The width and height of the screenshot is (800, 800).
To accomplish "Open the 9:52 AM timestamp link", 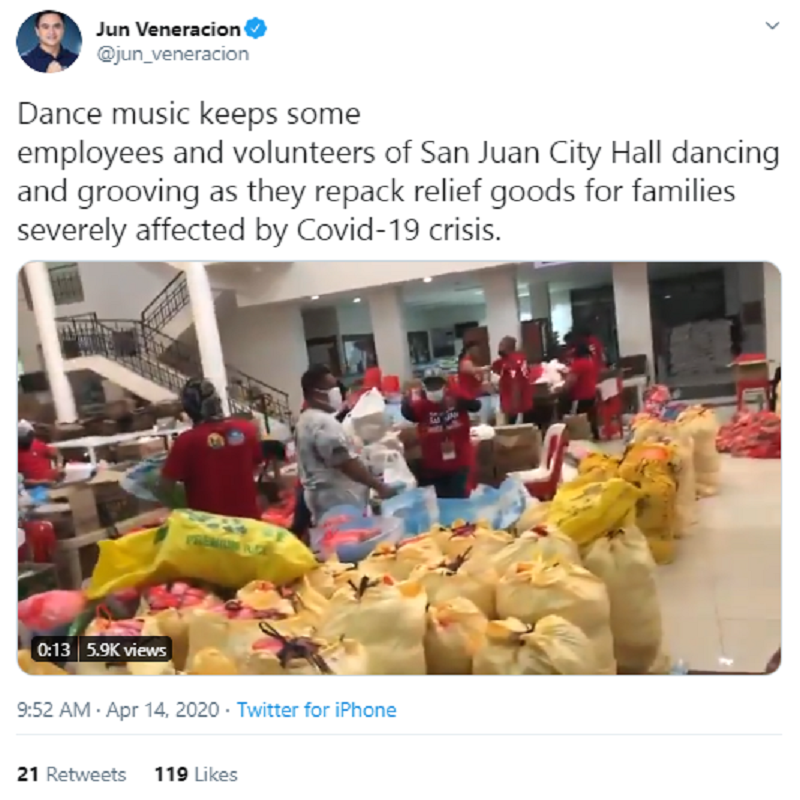I will [x=54, y=710].
